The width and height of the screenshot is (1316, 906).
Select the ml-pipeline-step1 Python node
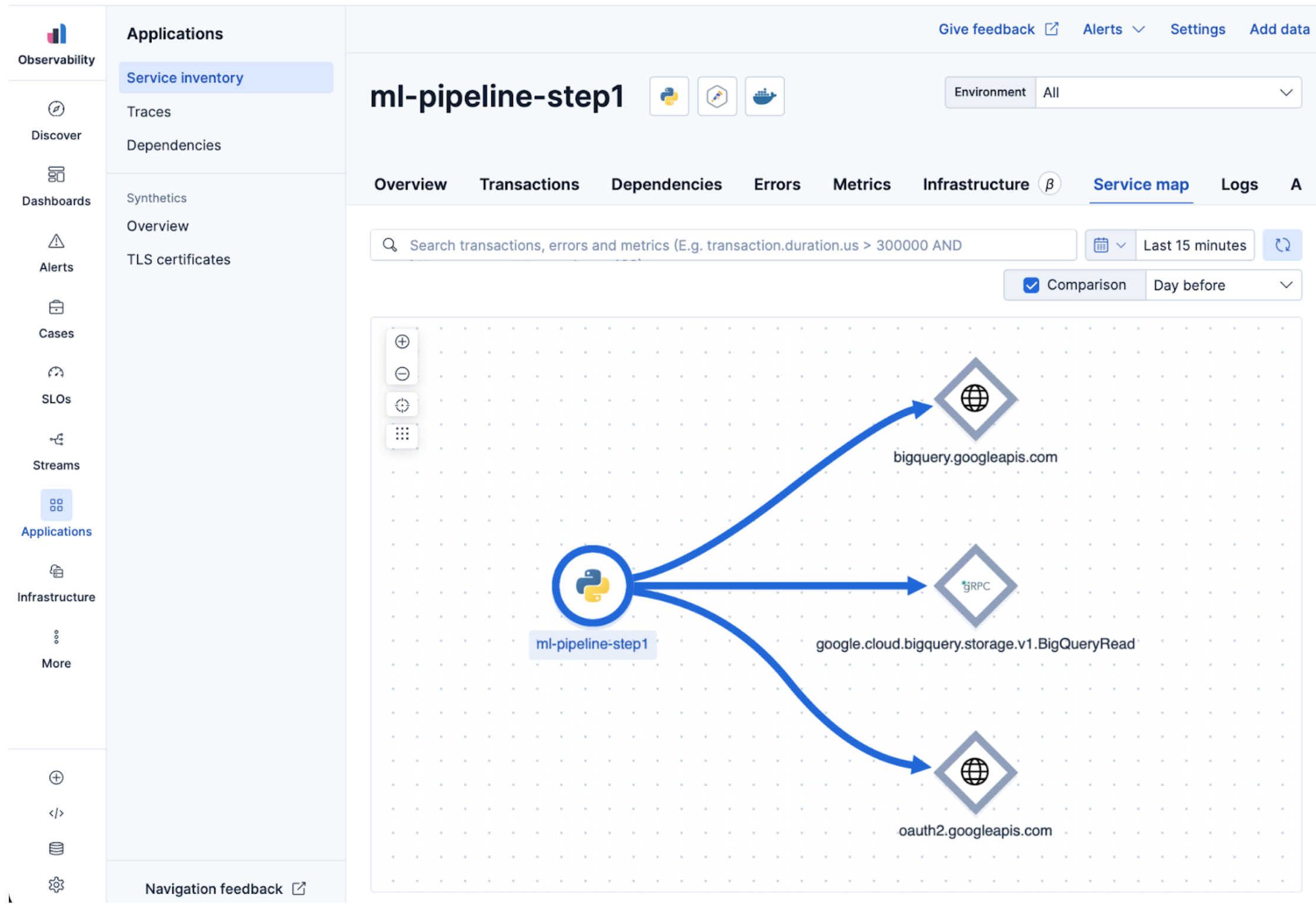pos(592,586)
